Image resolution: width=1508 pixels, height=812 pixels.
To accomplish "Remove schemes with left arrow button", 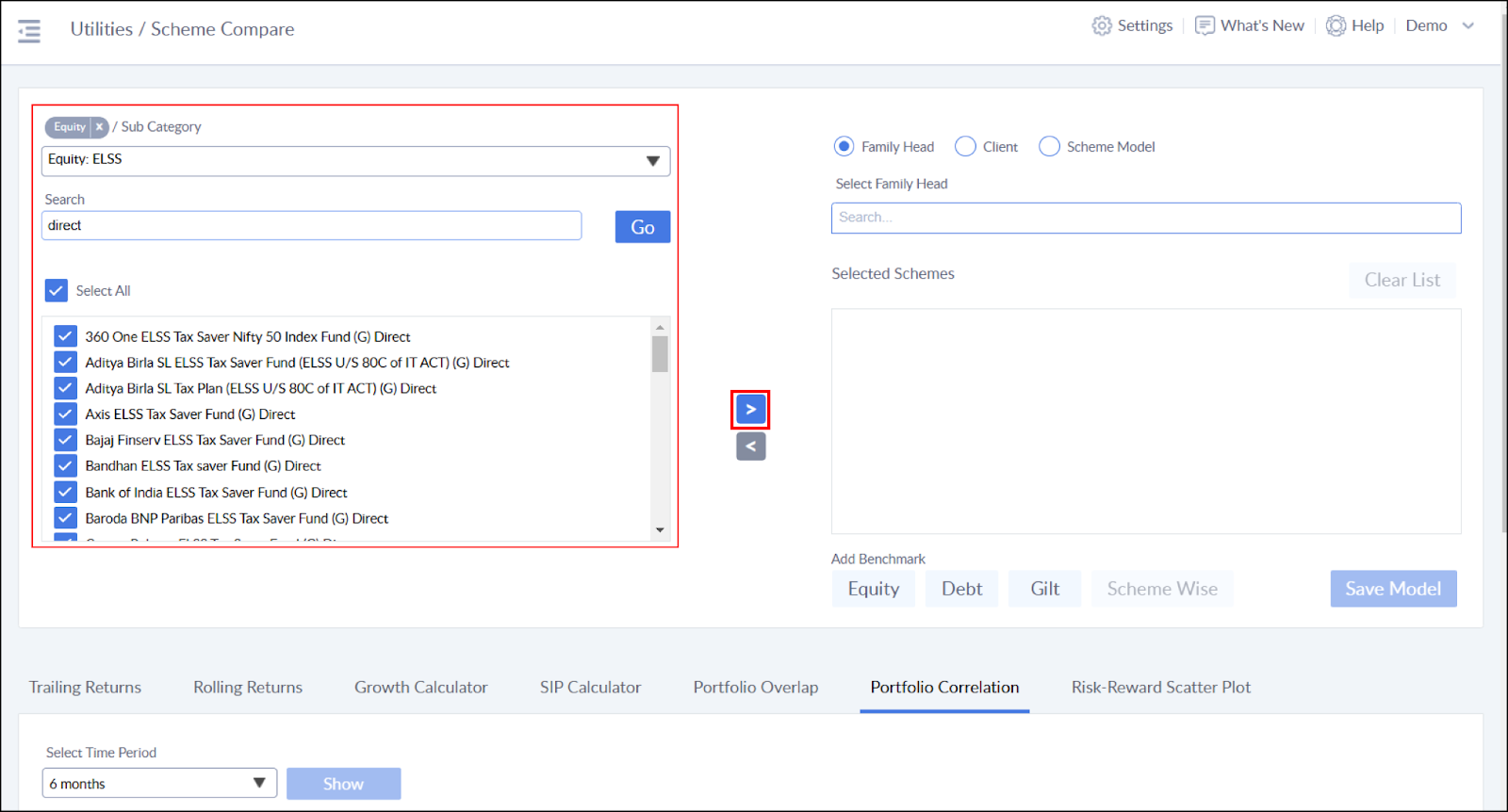I will (x=750, y=447).
